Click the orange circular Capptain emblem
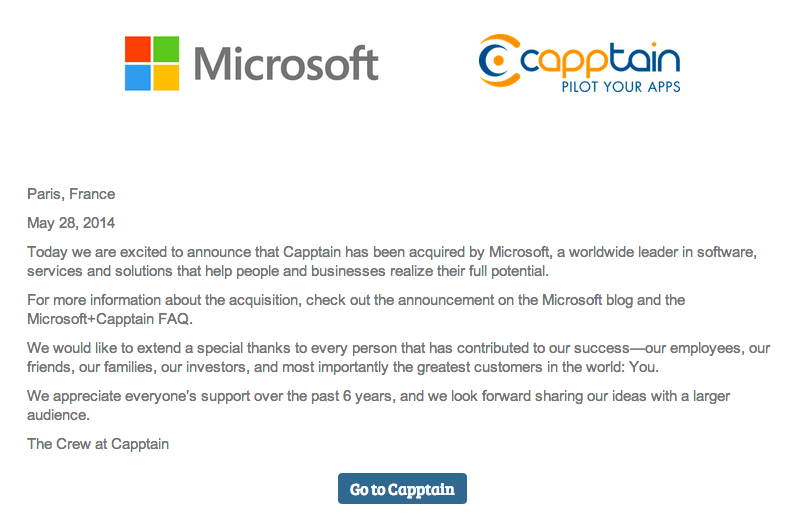Screen dimensions: 795x529 [x=500, y=60]
